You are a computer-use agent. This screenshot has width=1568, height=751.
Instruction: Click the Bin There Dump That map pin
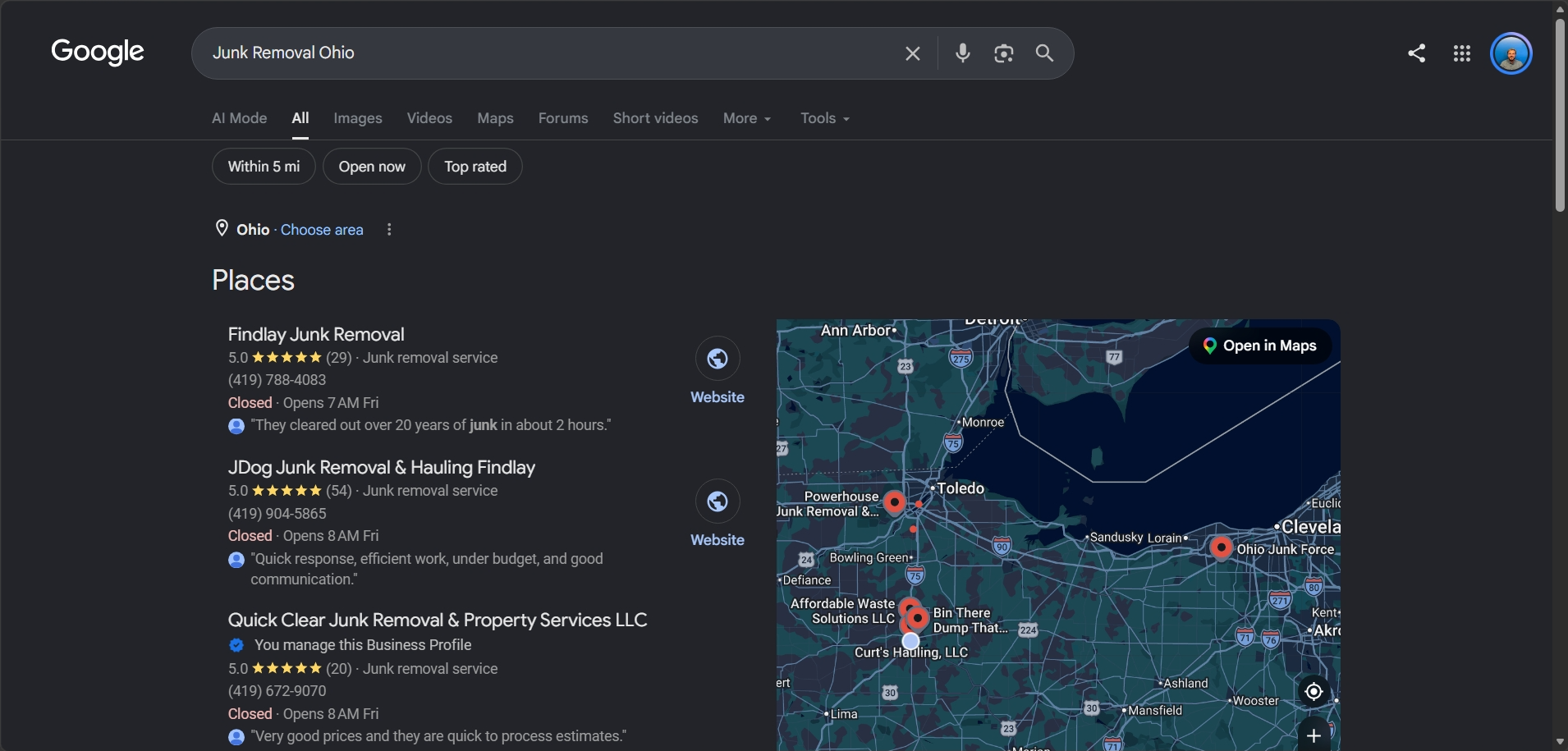(x=918, y=618)
